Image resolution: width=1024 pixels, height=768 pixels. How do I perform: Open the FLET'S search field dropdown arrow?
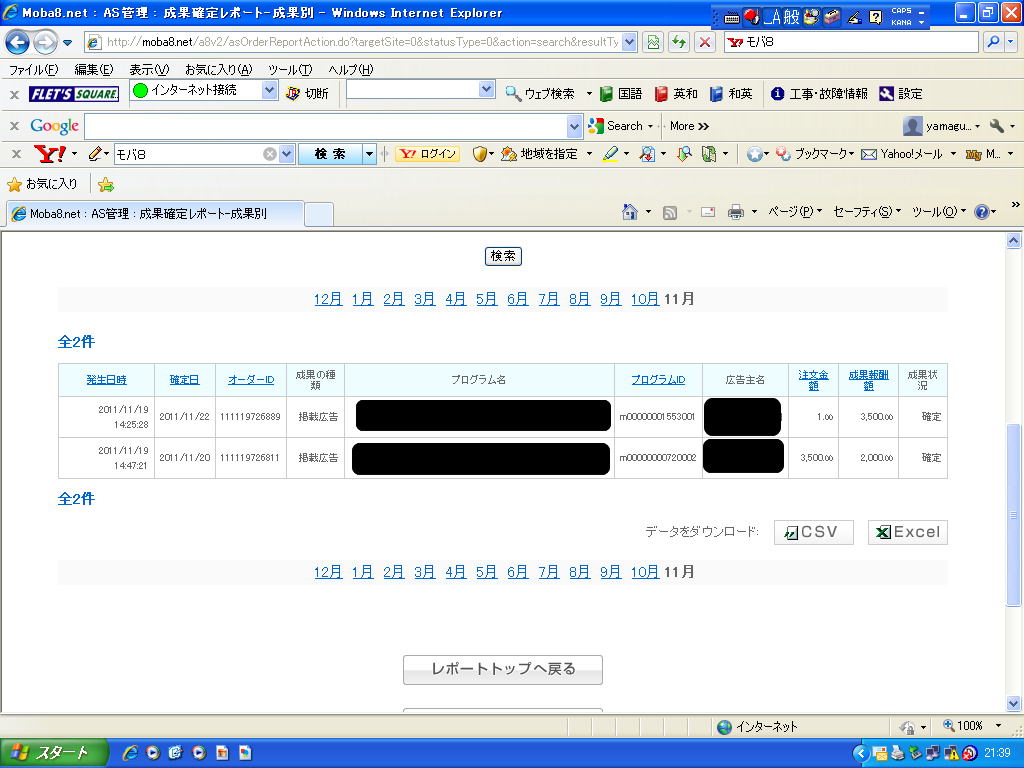[487, 89]
